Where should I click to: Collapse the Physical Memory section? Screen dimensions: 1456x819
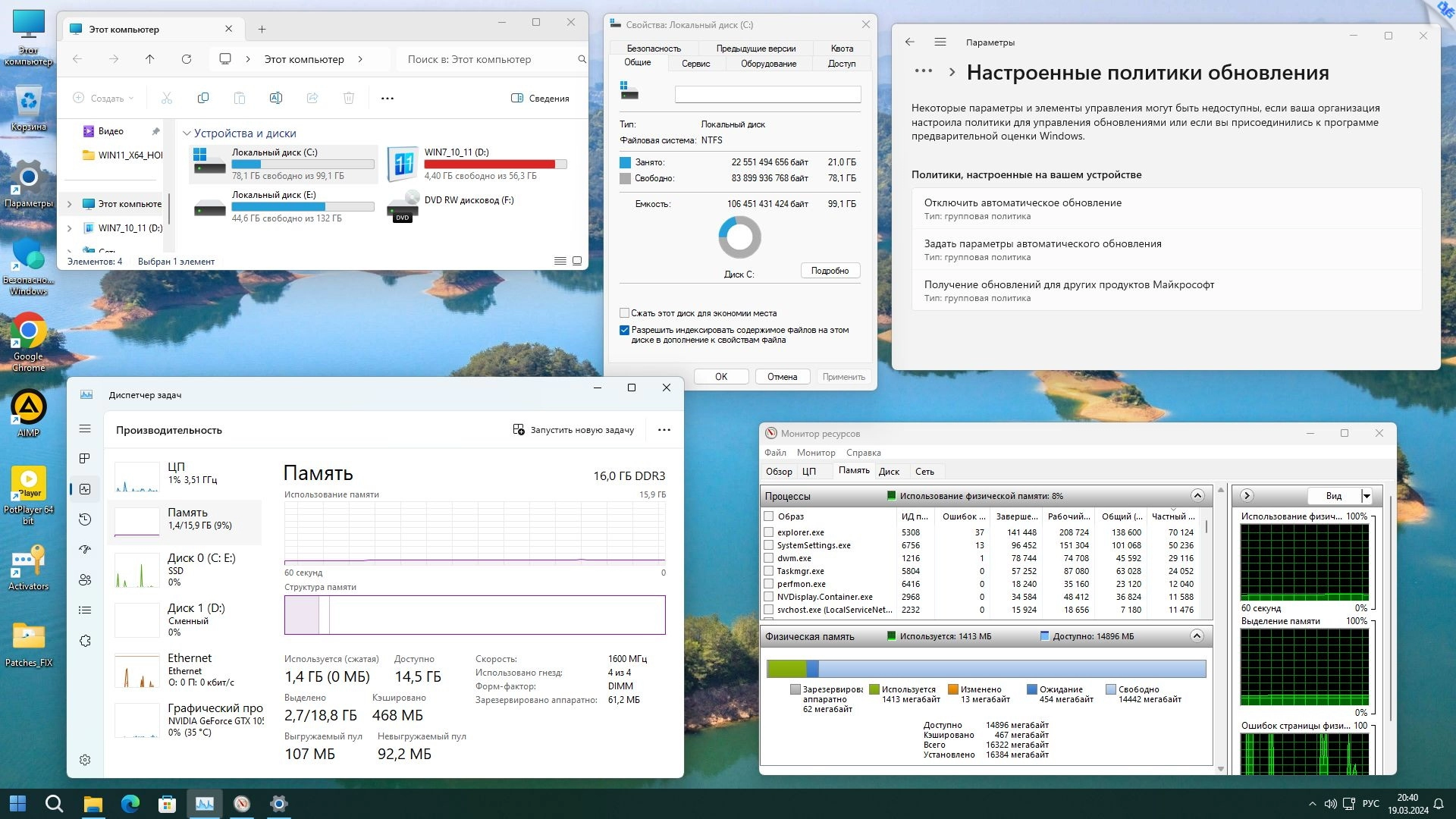(x=1197, y=636)
